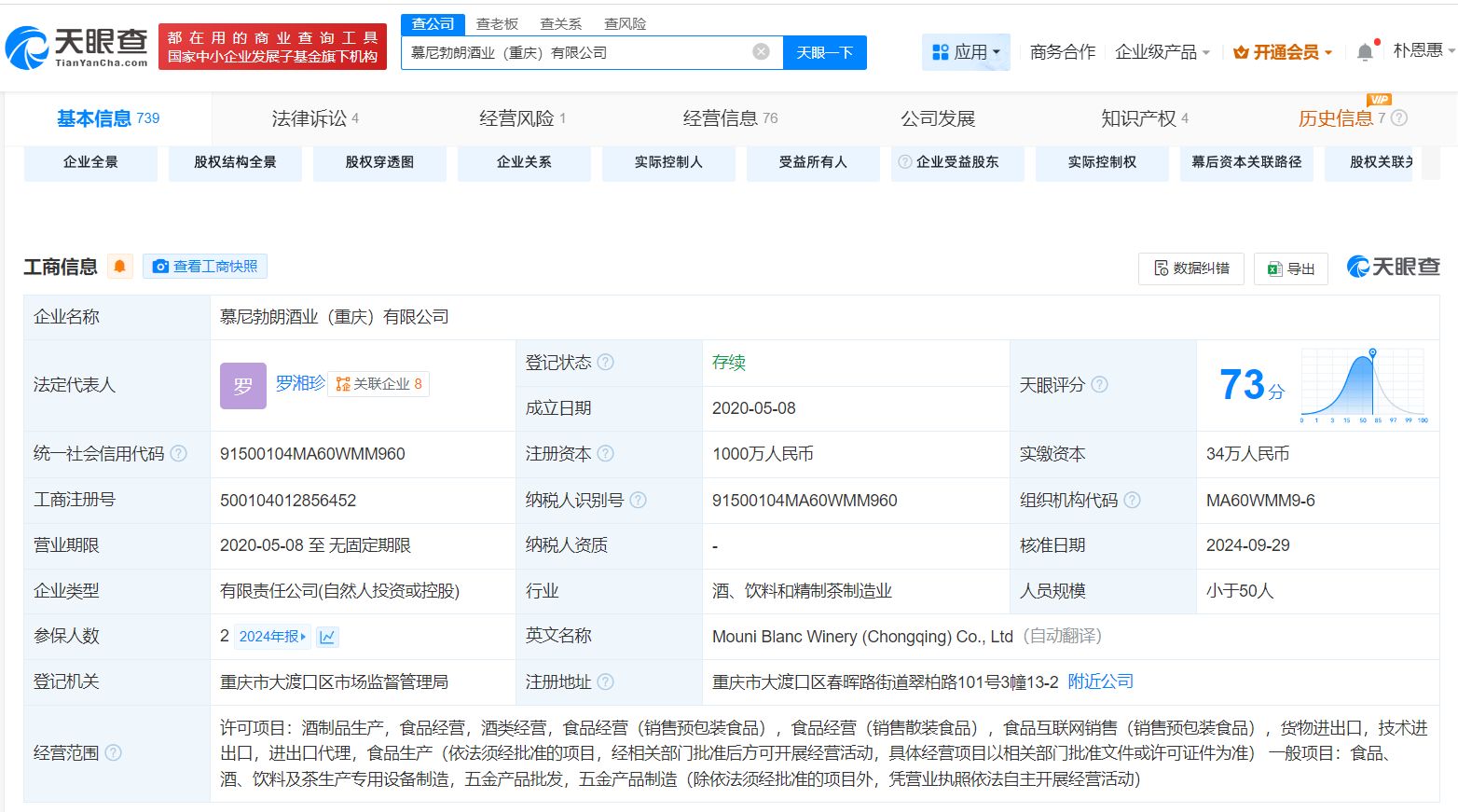Open the 基本信息 tab
This screenshot has width=1458, height=812.
click(x=108, y=118)
